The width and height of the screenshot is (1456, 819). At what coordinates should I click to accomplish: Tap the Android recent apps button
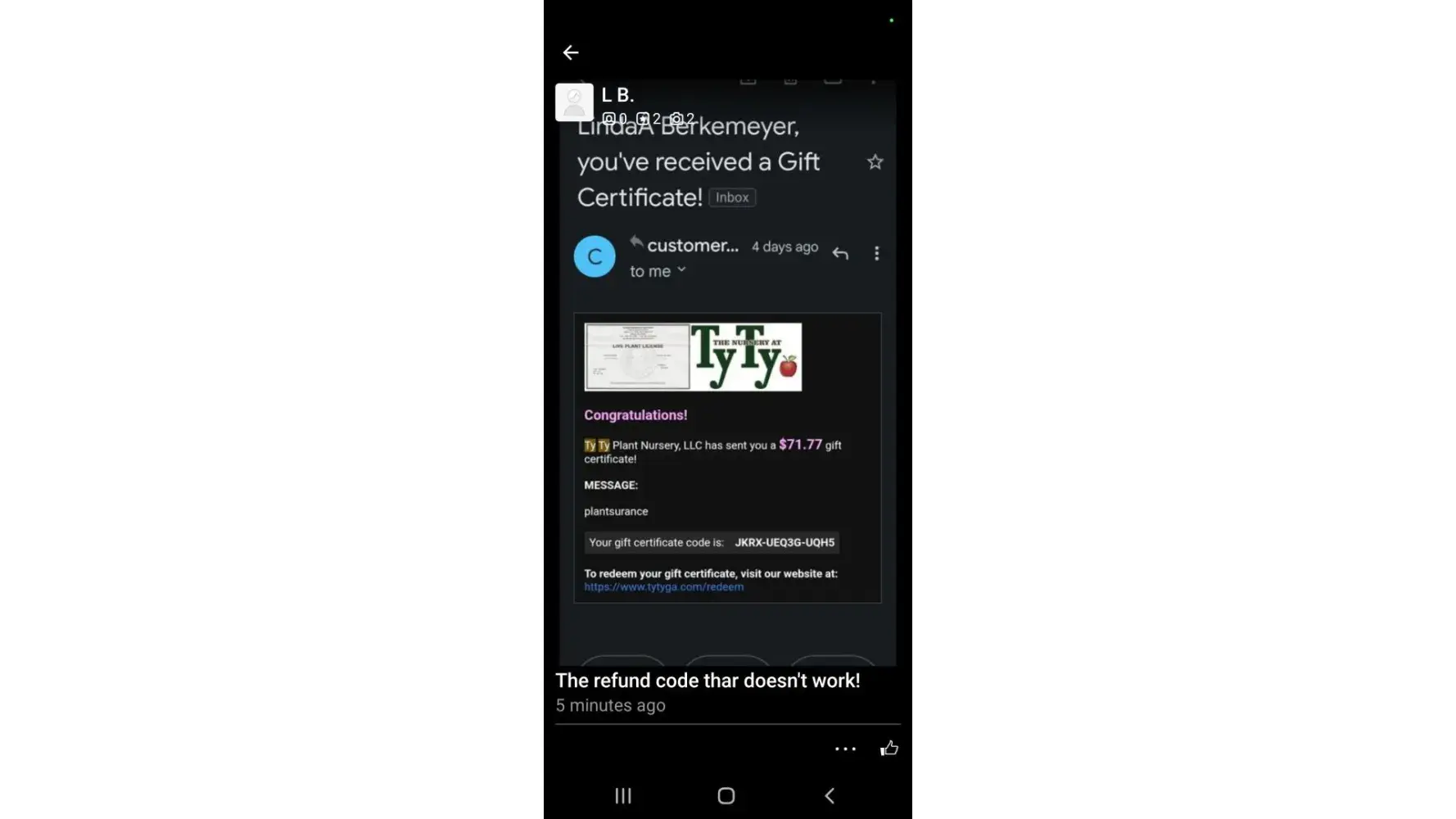tap(623, 795)
